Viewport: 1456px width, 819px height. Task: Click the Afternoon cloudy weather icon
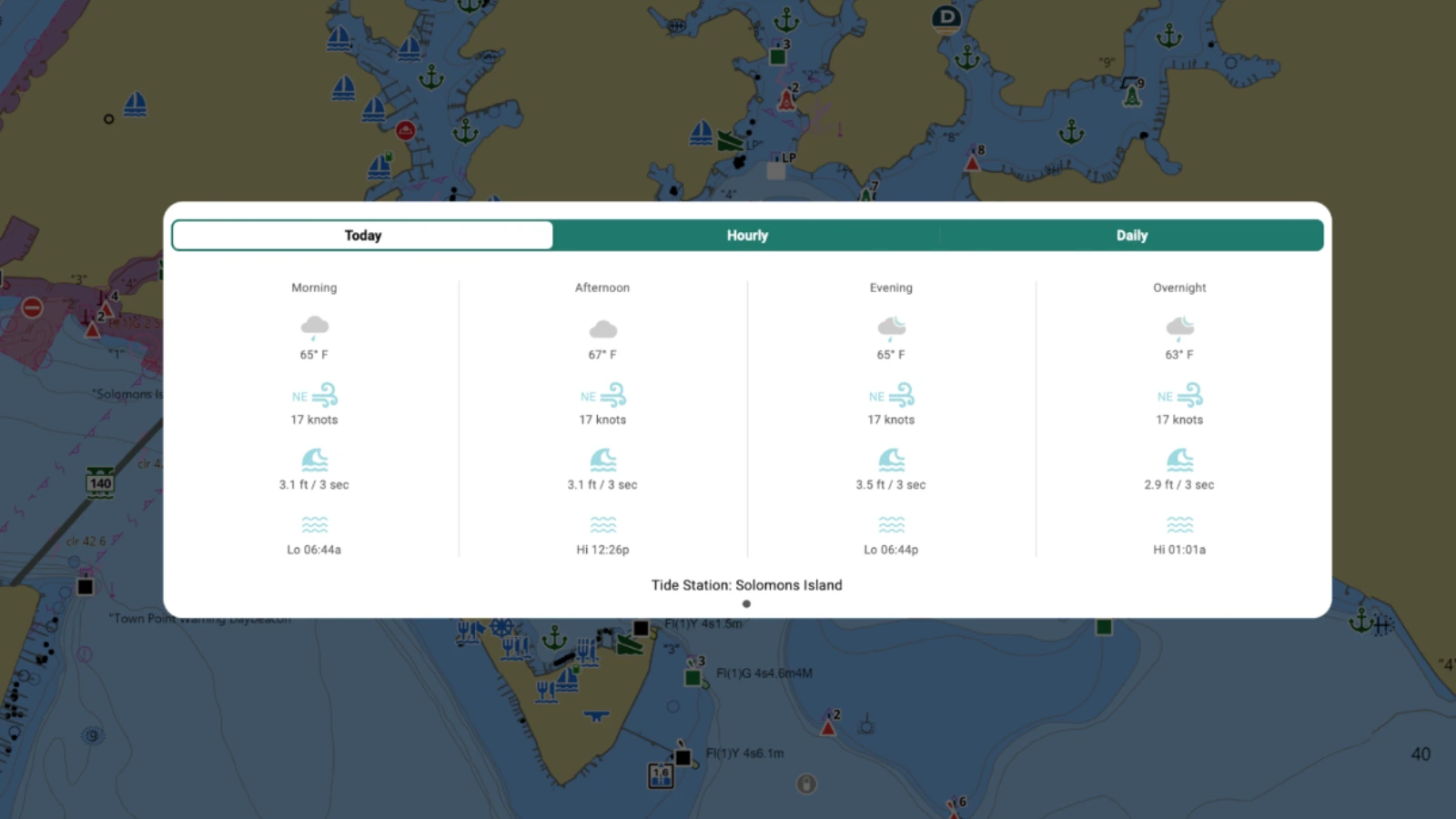602,329
